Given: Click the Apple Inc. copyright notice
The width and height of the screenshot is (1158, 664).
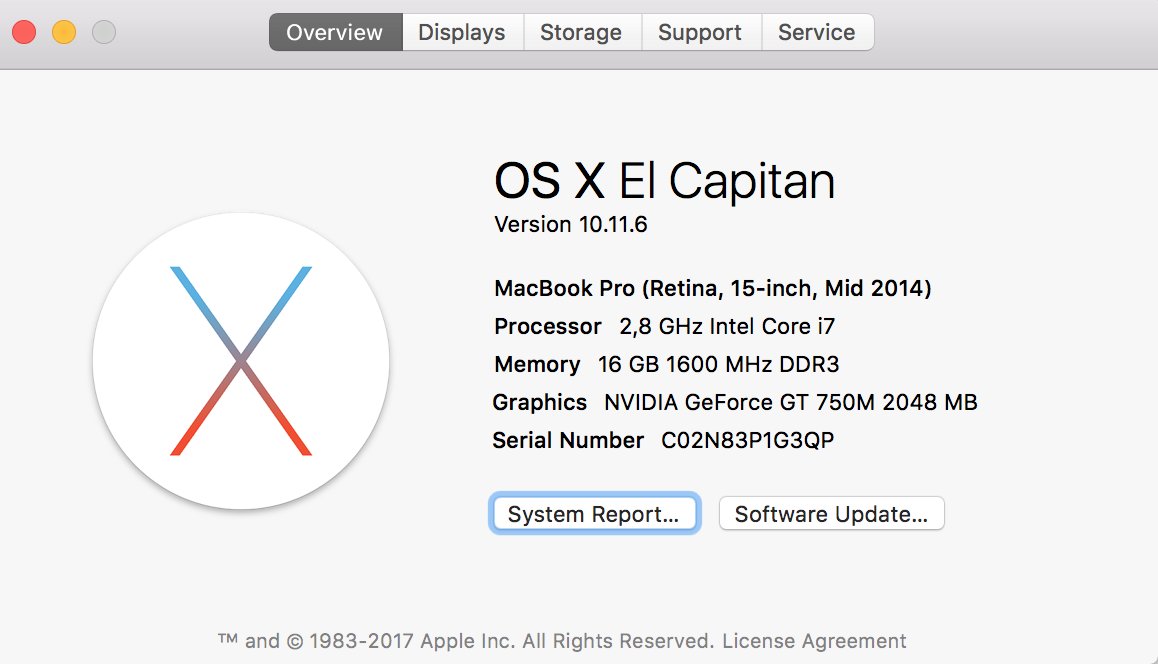Looking at the screenshot, I should (464, 641).
